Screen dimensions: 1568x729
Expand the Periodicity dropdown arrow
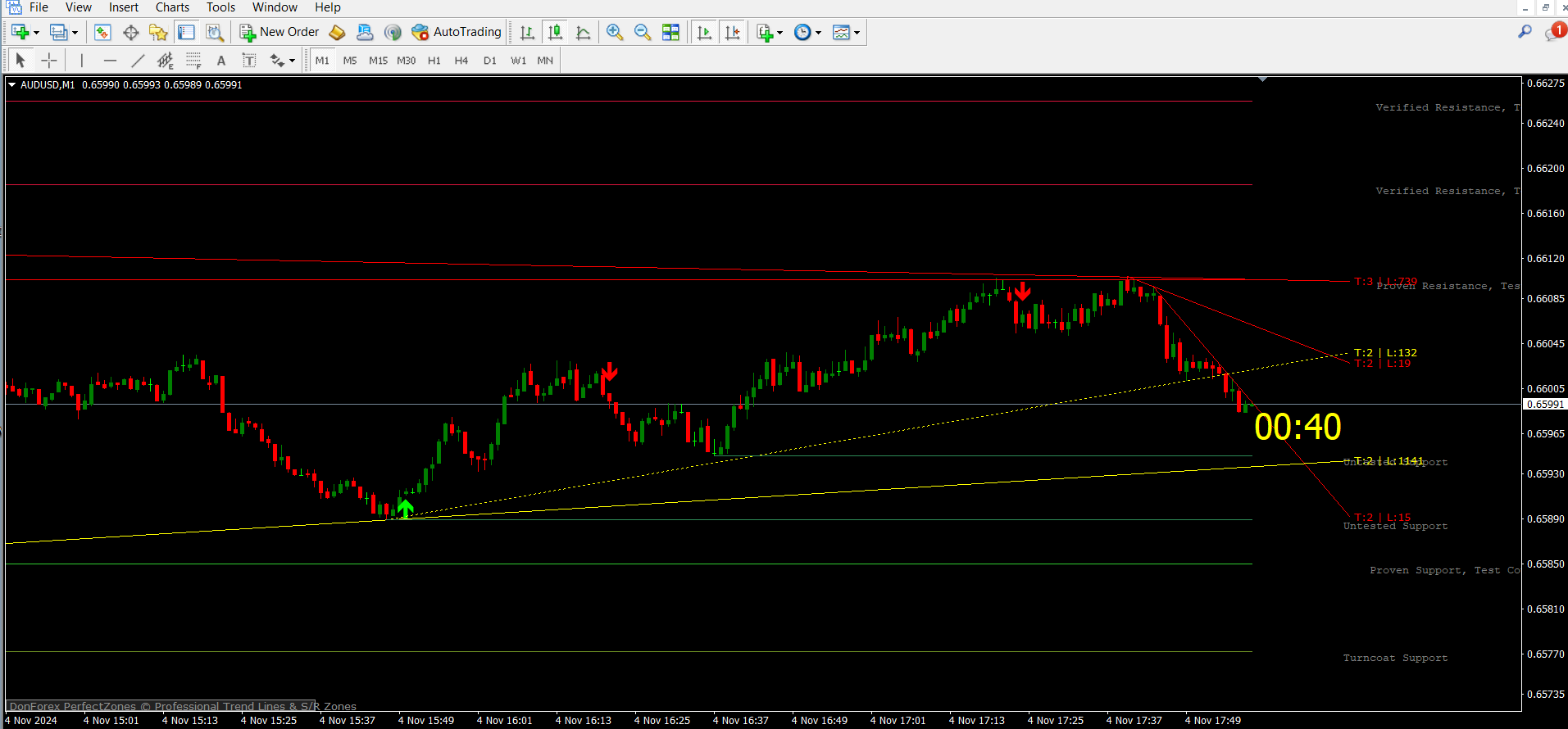tap(818, 33)
